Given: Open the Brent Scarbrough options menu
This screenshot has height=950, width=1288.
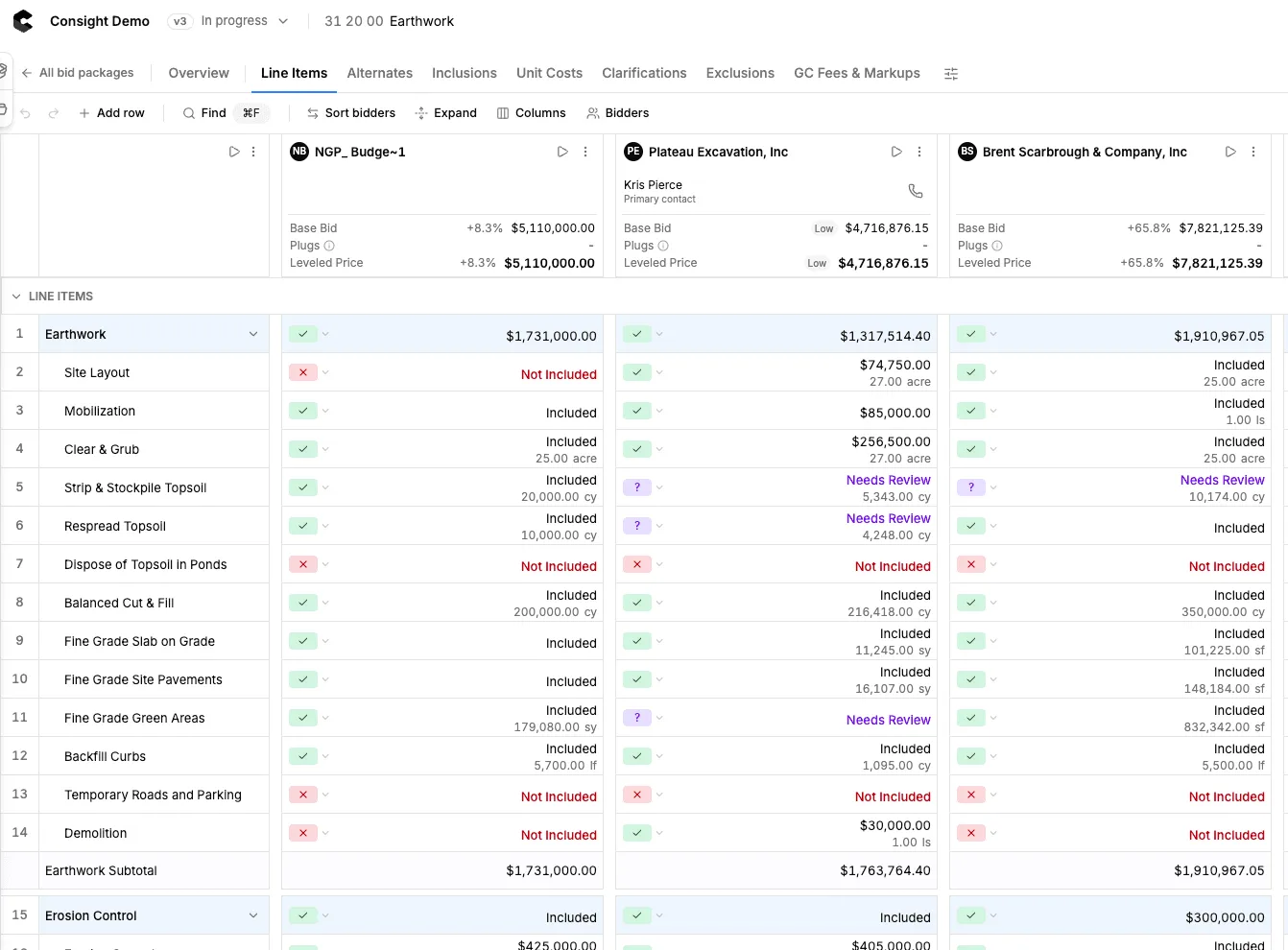Looking at the screenshot, I should 1253,152.
